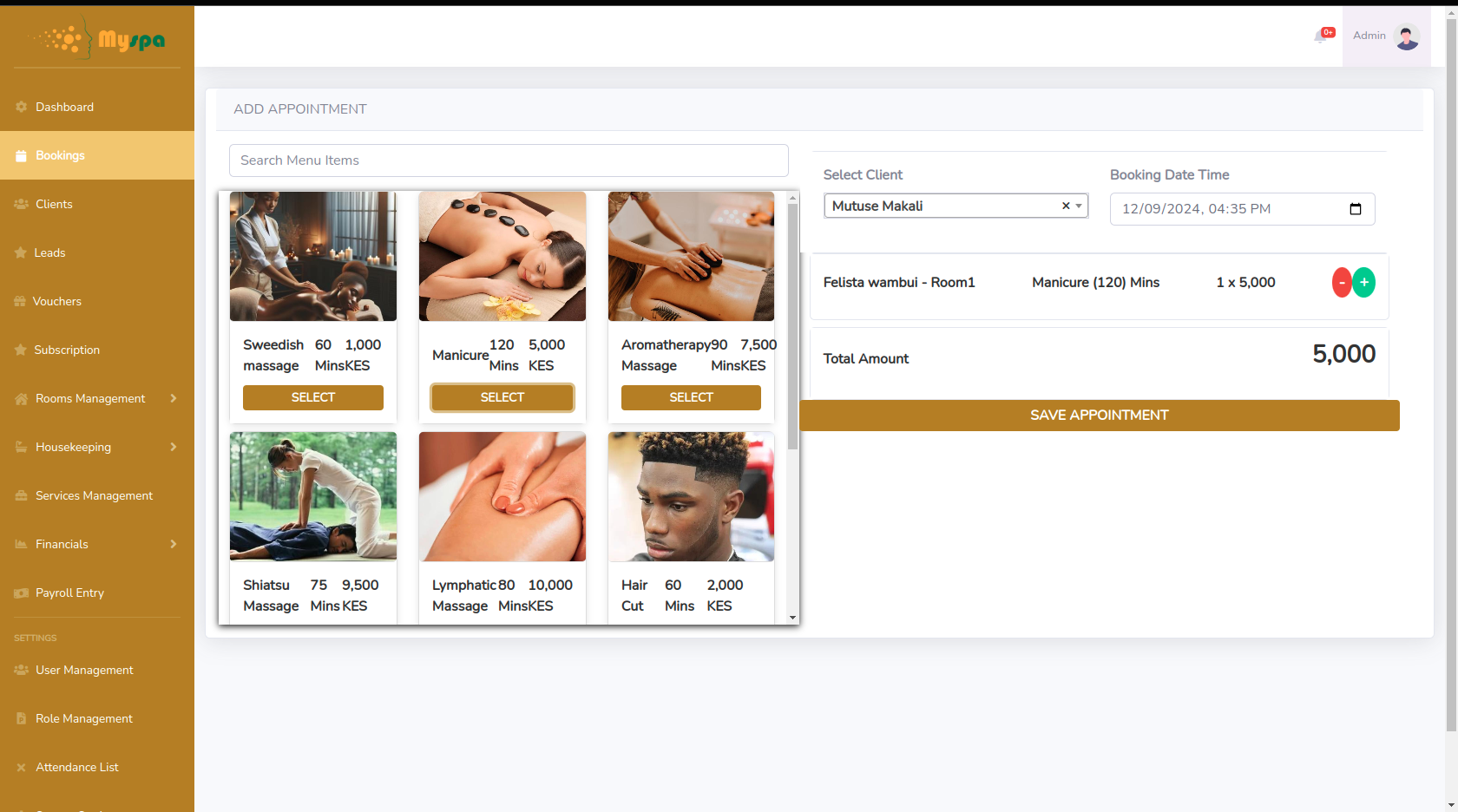Expand the Financials submenu
Image resolution: width=1458 pixels, height=812 pixels.
(x=174, y=544)
